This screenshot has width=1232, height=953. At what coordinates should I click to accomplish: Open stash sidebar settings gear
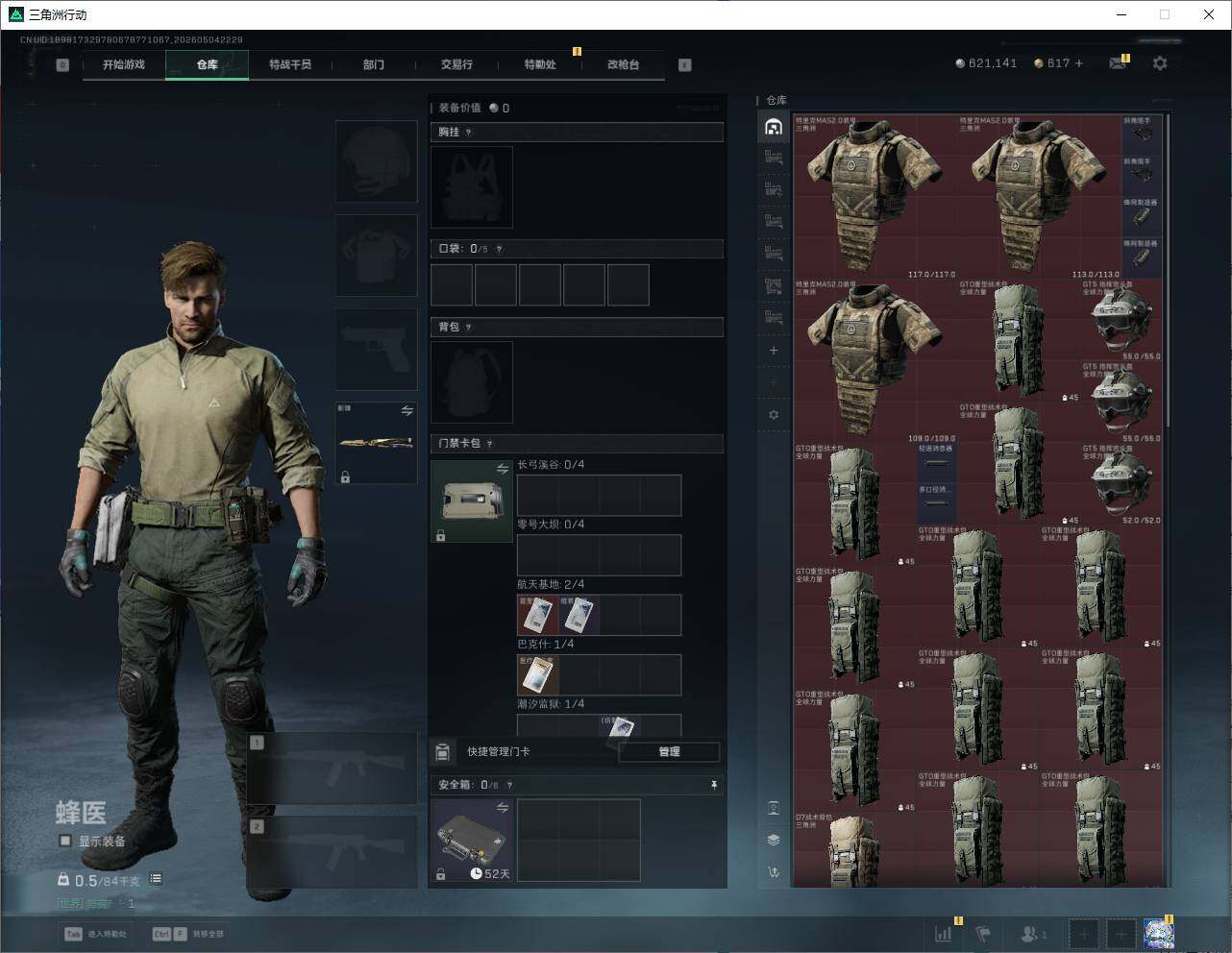point(774,415)
